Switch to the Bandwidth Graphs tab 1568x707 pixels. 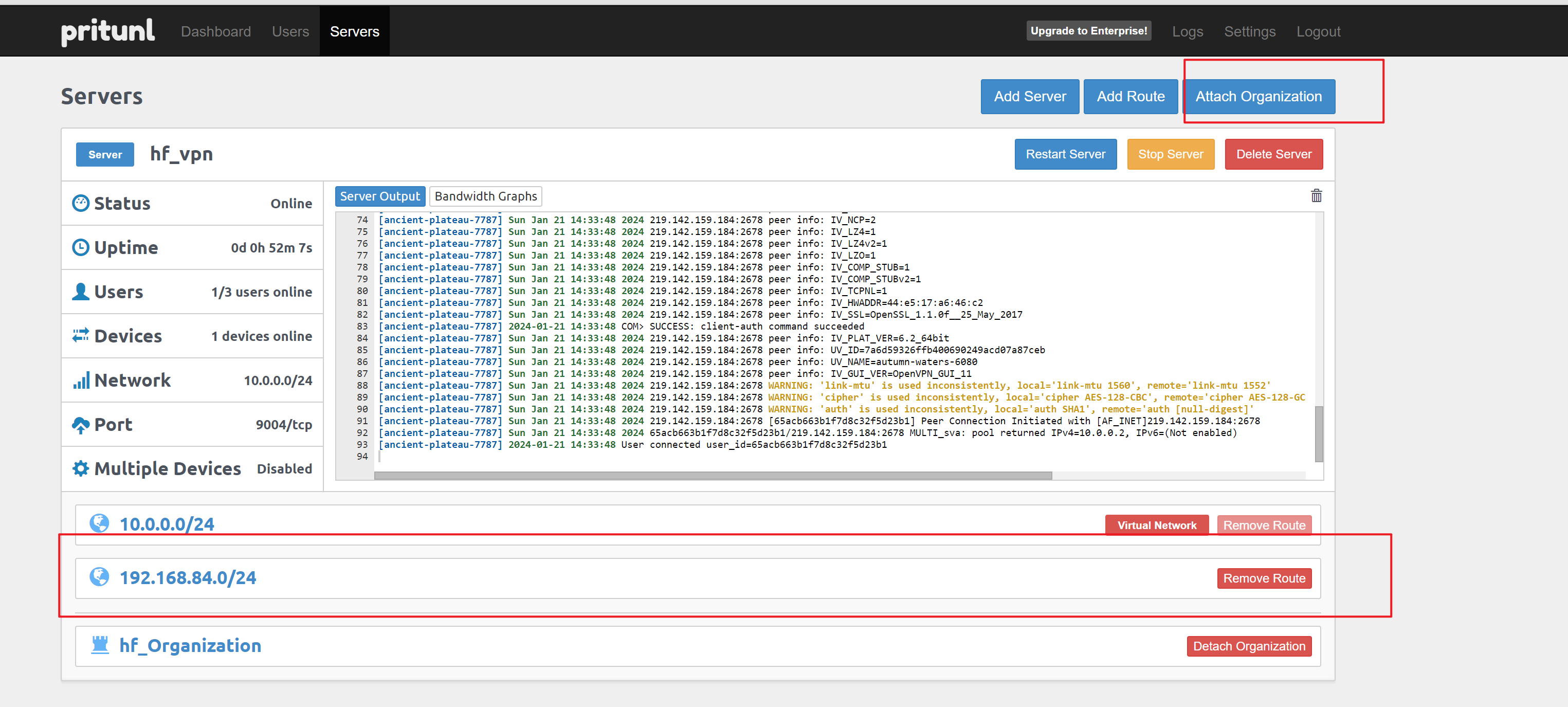pyautogui.click(x=485, y=196)
